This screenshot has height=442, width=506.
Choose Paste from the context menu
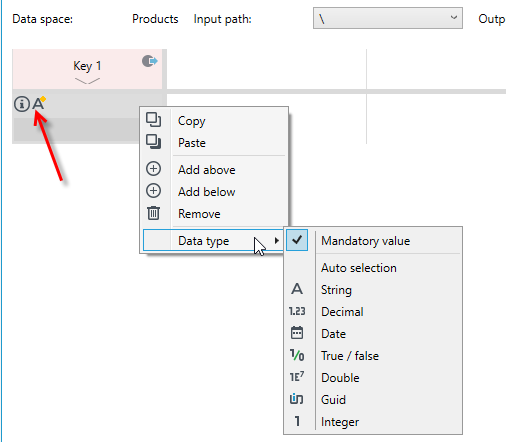(214, 142)
